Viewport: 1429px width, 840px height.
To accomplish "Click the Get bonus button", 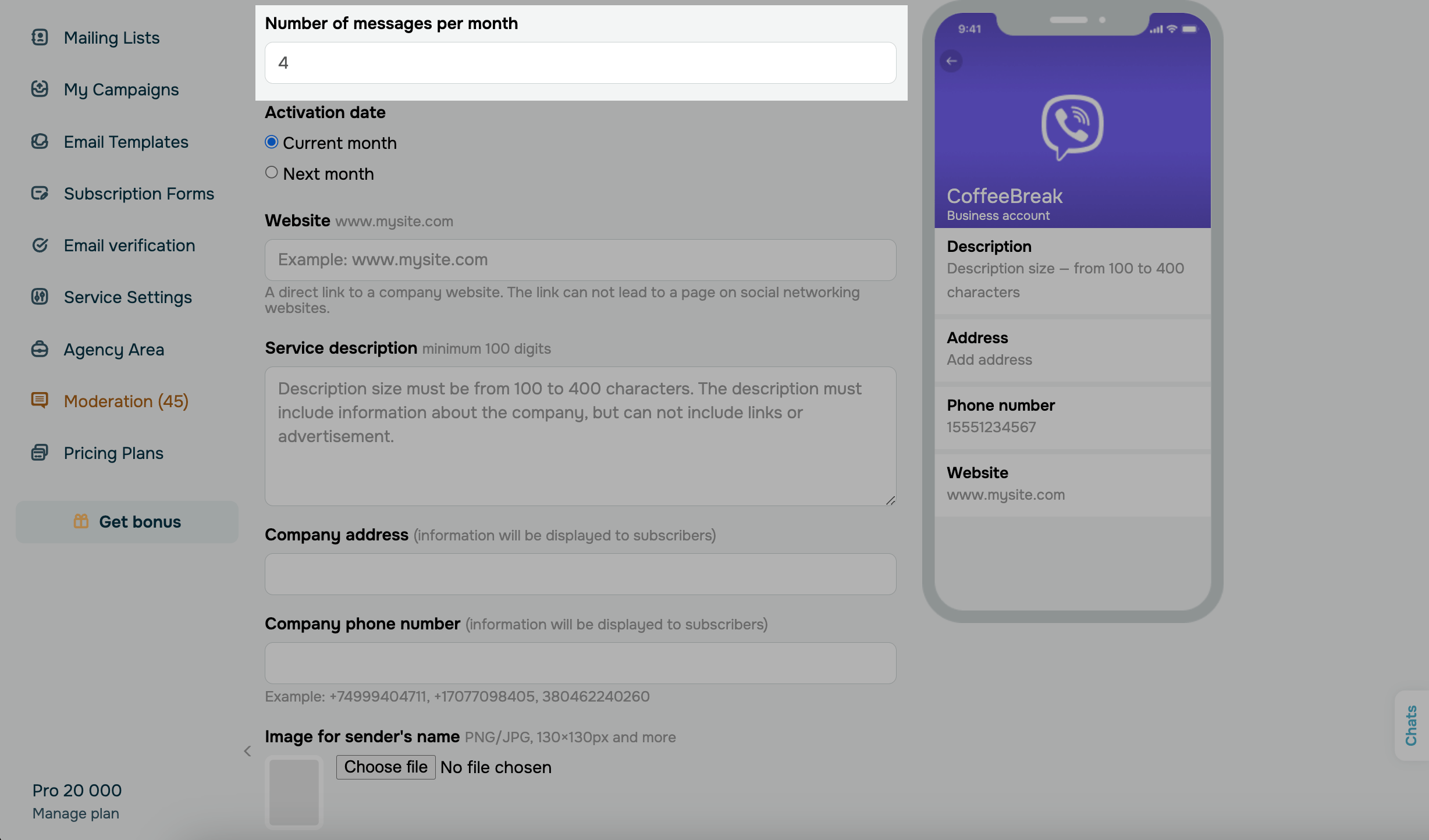I will point(127,522).
